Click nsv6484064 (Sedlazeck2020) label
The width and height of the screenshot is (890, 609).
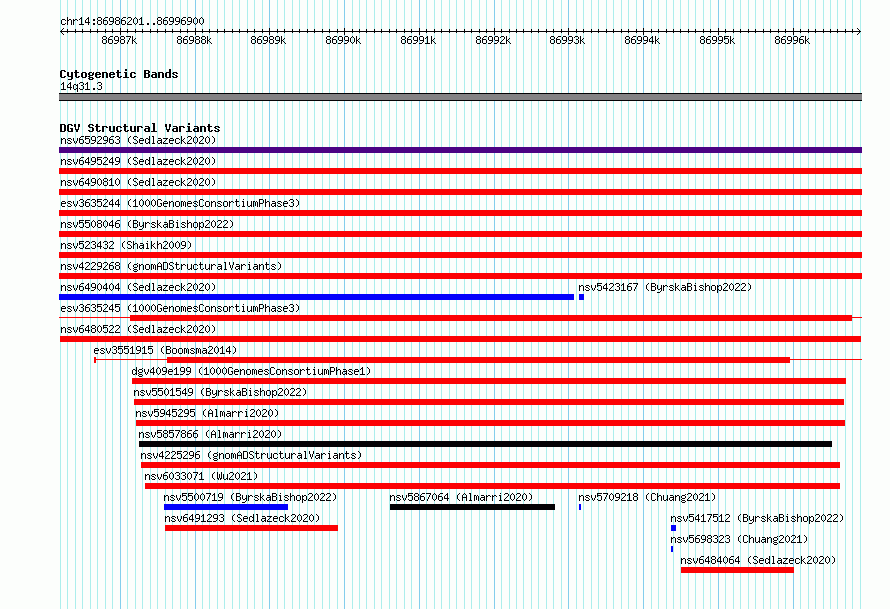pos(758,560)
